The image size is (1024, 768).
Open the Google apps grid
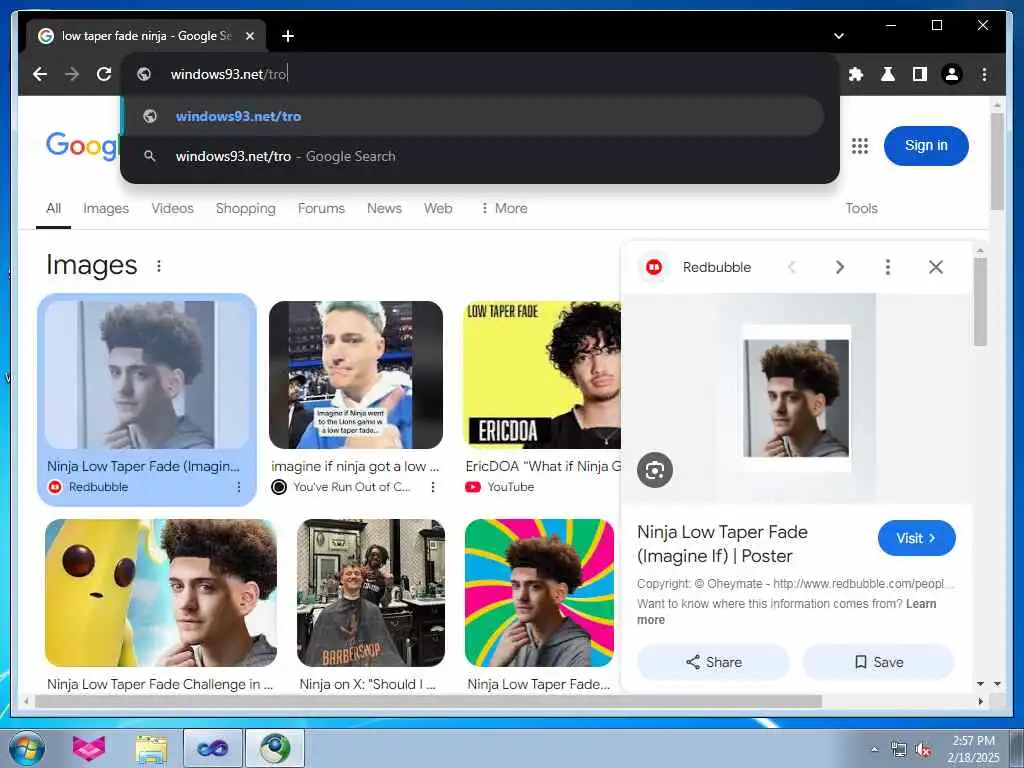[859, 146]
